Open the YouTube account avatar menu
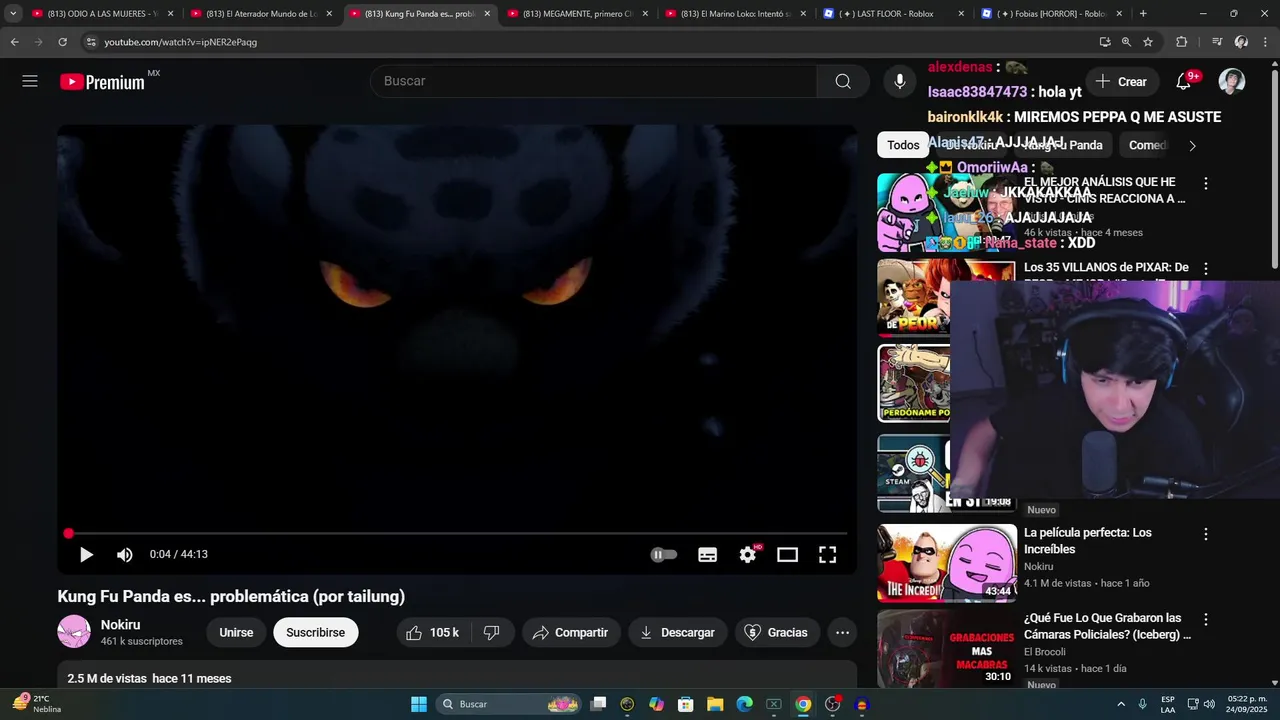 coord(1232,81)
